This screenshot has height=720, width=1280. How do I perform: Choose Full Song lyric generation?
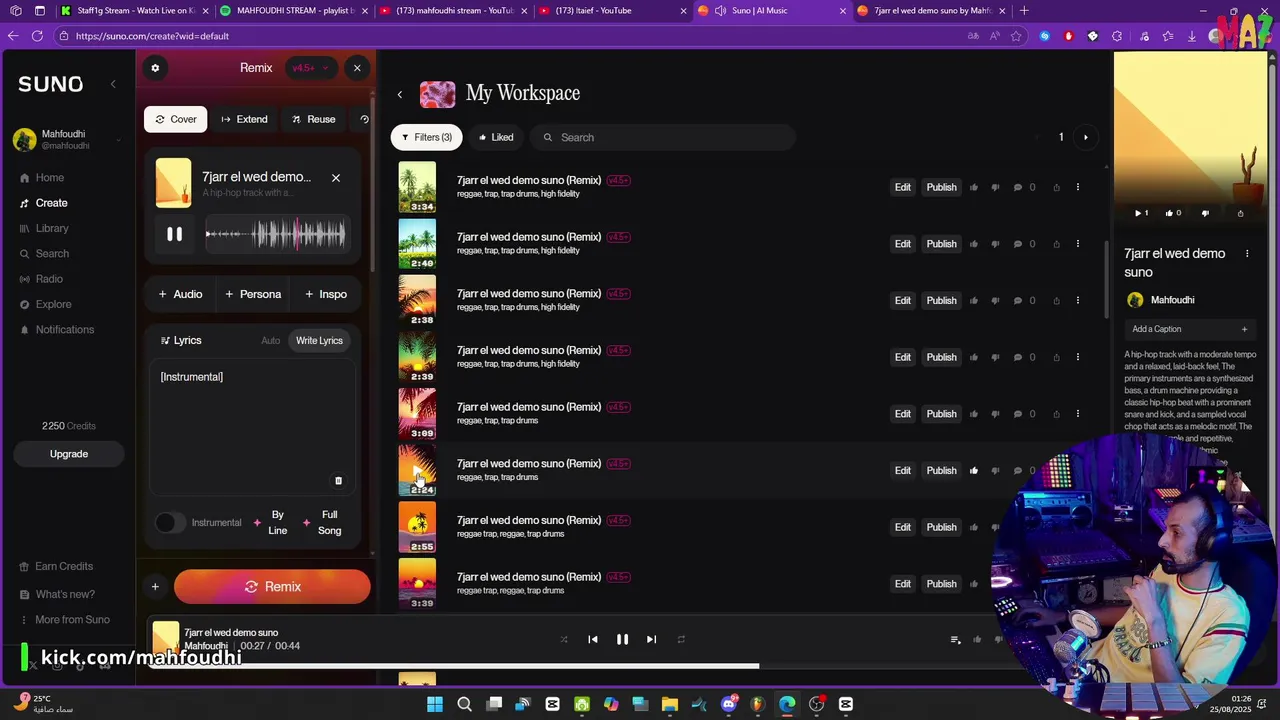tap(324, 523)
